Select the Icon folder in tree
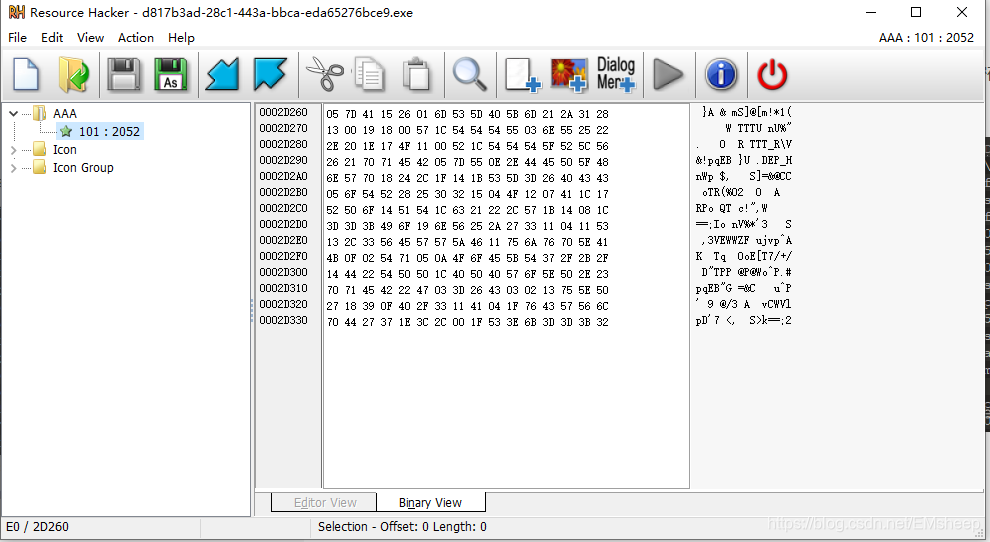Viewport: 990px width, 542px height. (64, 150)
